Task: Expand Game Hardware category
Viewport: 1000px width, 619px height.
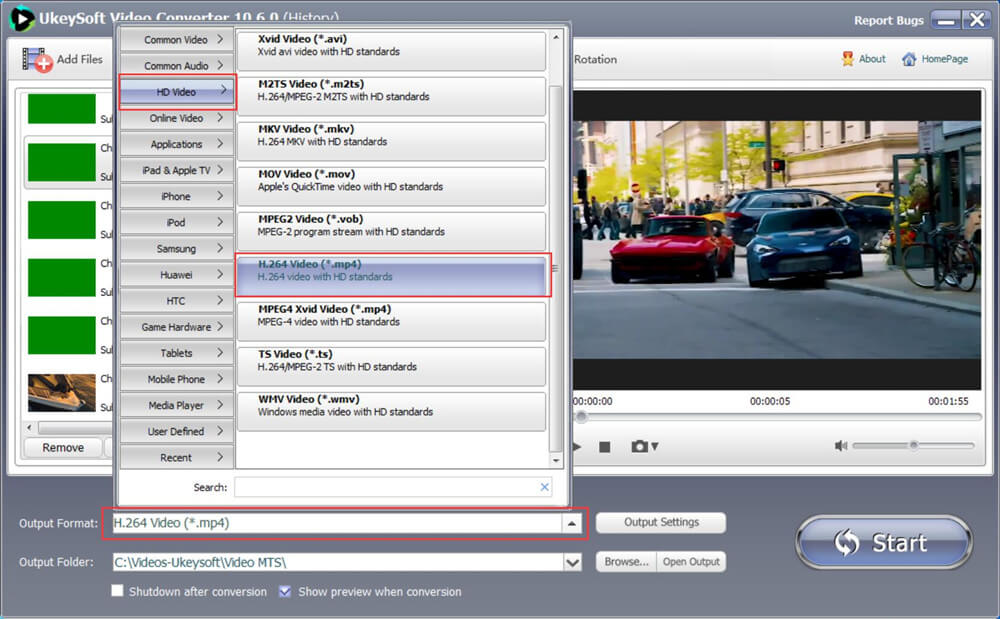Action: tap(176, 327)
